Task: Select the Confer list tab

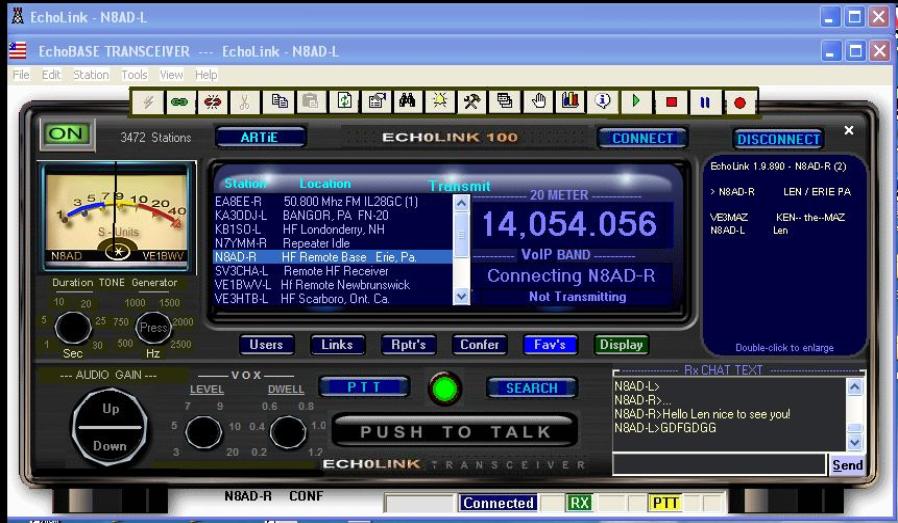Action: point(479,345)
